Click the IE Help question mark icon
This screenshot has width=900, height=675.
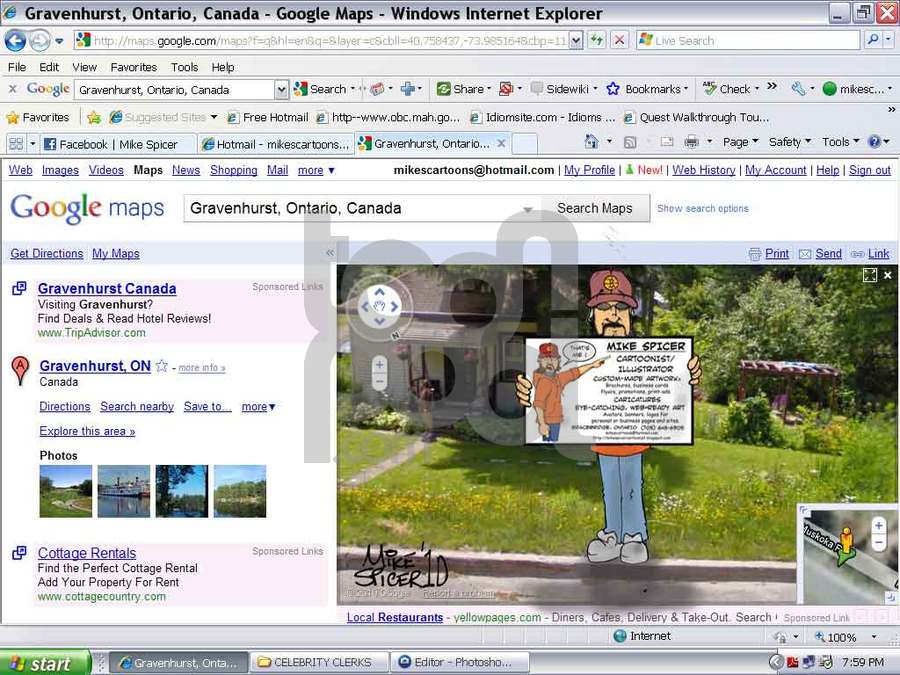coord(874,142)
